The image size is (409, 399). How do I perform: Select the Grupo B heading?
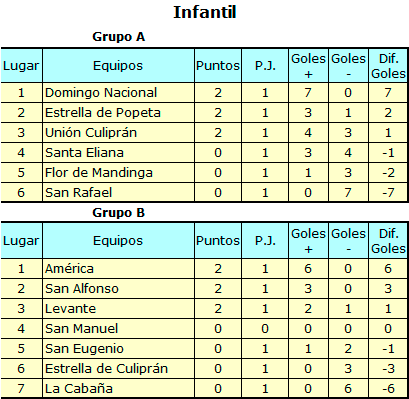coord(118,213)
